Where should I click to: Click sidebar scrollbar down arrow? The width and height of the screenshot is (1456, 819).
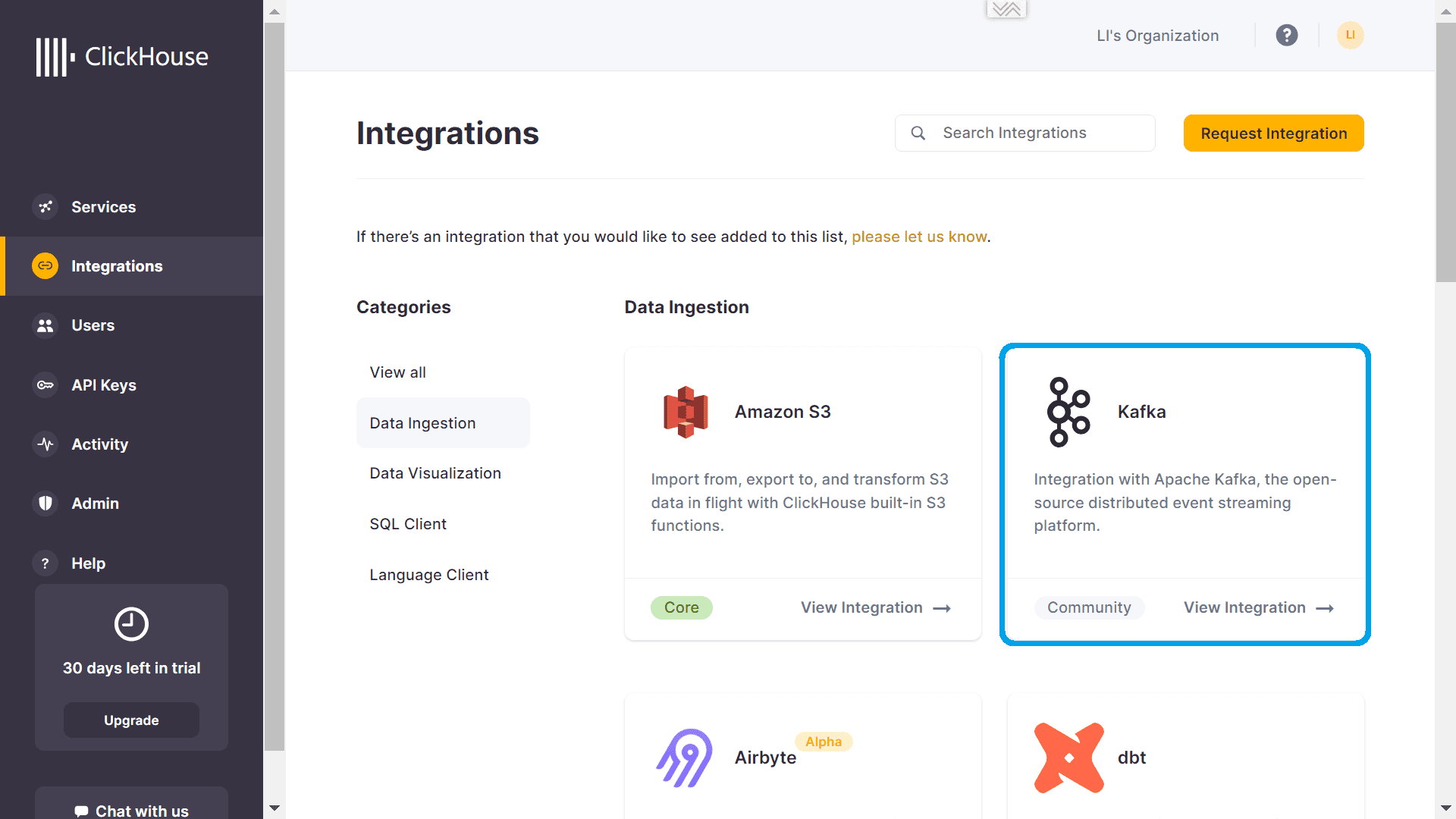[x=275, y=808]
